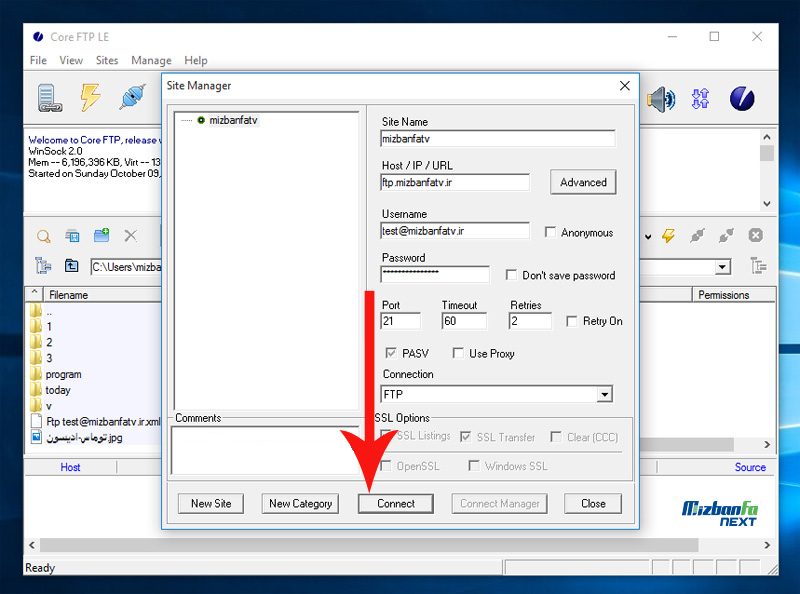This screenshot has height=594, width=800.
Task: Click the Core FTP LE title bar icon
Action: pyautogui.click(x=38, y=37)
